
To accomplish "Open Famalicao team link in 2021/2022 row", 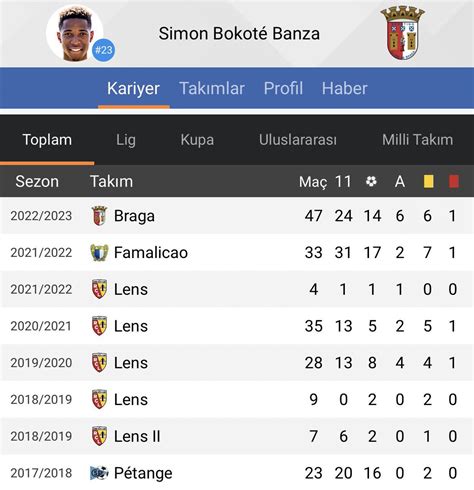I will [x=151, y=252].
